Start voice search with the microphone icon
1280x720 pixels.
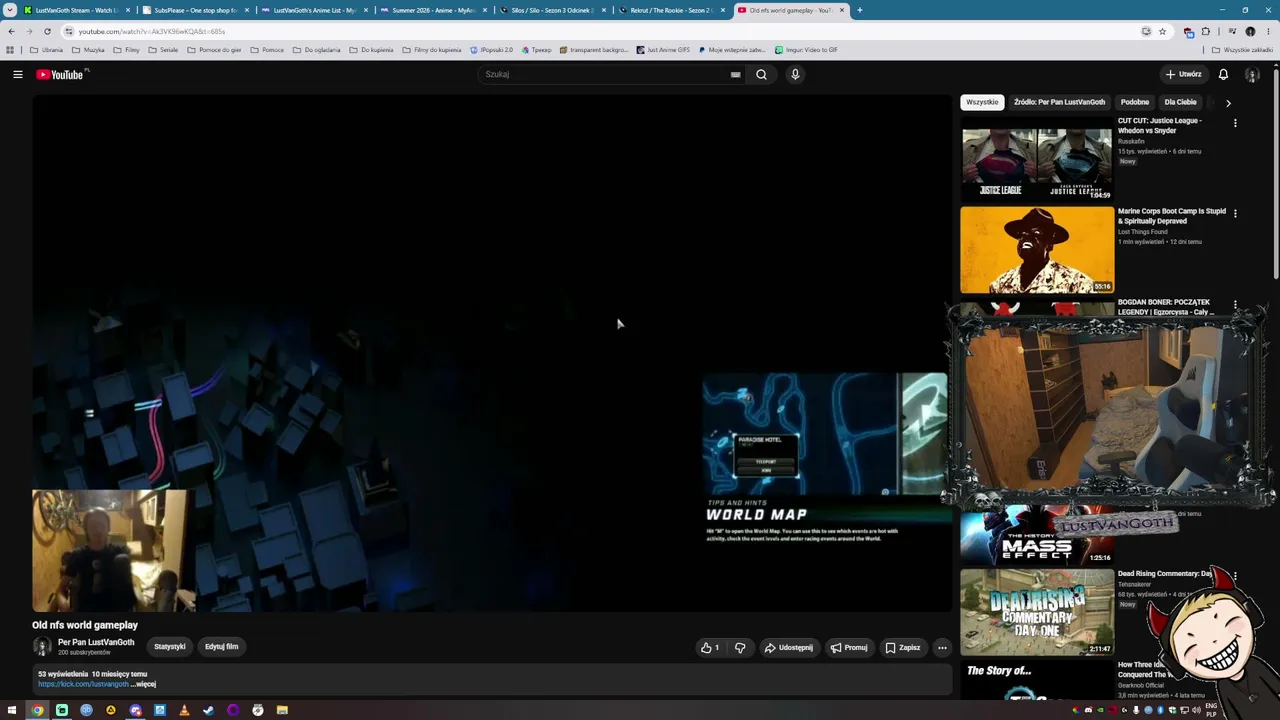tap(795, 74)
